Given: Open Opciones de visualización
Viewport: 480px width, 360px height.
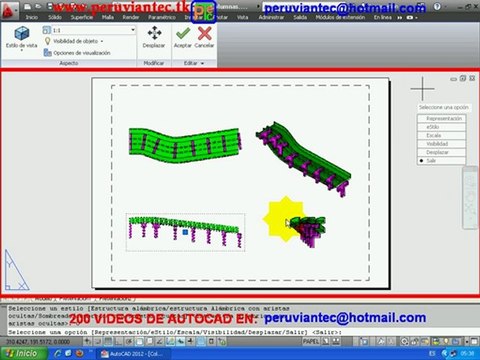Looking at the screenshot, I should tap(77, 53).
